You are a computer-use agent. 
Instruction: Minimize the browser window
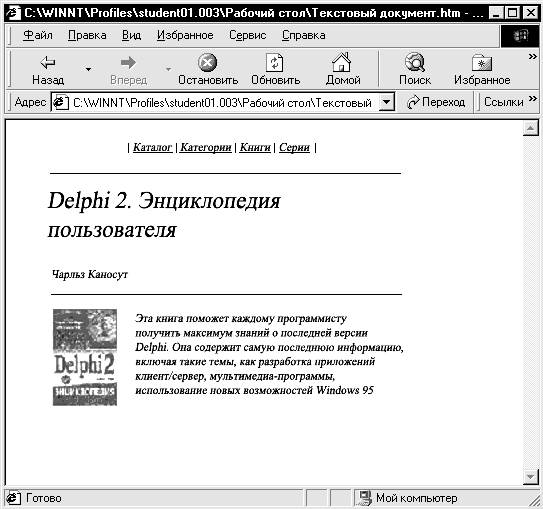[x=497, y=13]
